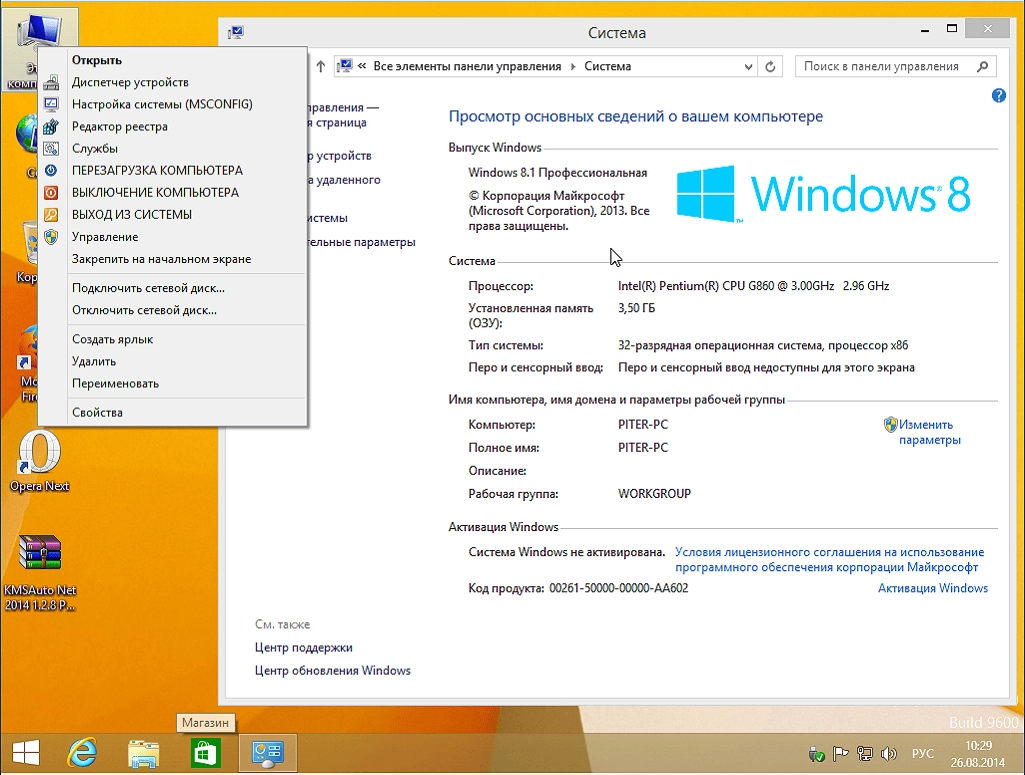
Task: Click the Opera Next desktop icon
Action: pyautogui.click(x=39, y=461)
